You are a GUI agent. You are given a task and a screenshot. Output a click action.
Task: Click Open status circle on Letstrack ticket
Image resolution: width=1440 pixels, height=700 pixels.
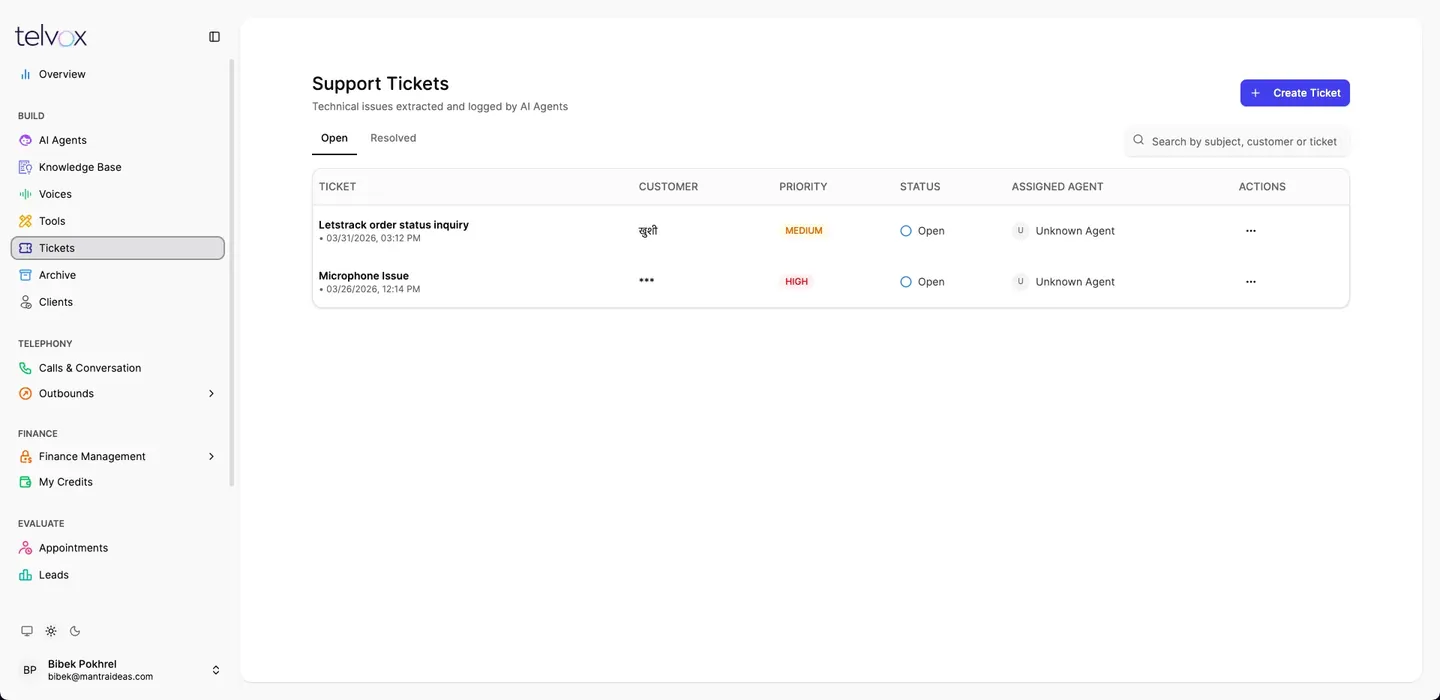pos(906,231)
